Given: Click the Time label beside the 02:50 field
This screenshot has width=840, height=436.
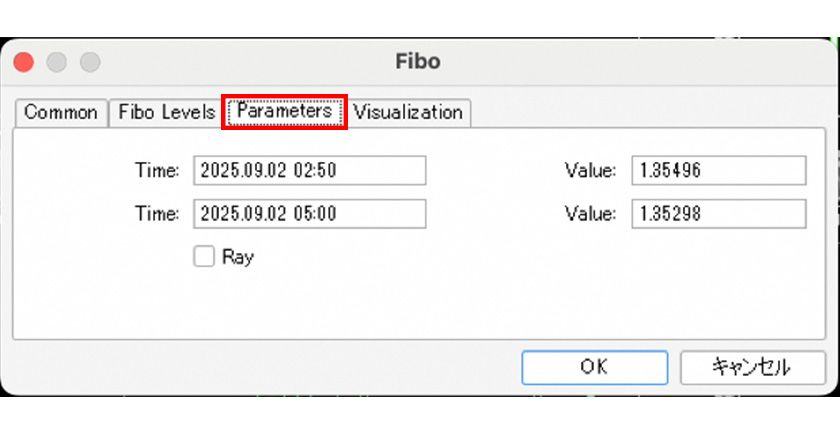Looking at the screenshot, I should click(157, 171).
